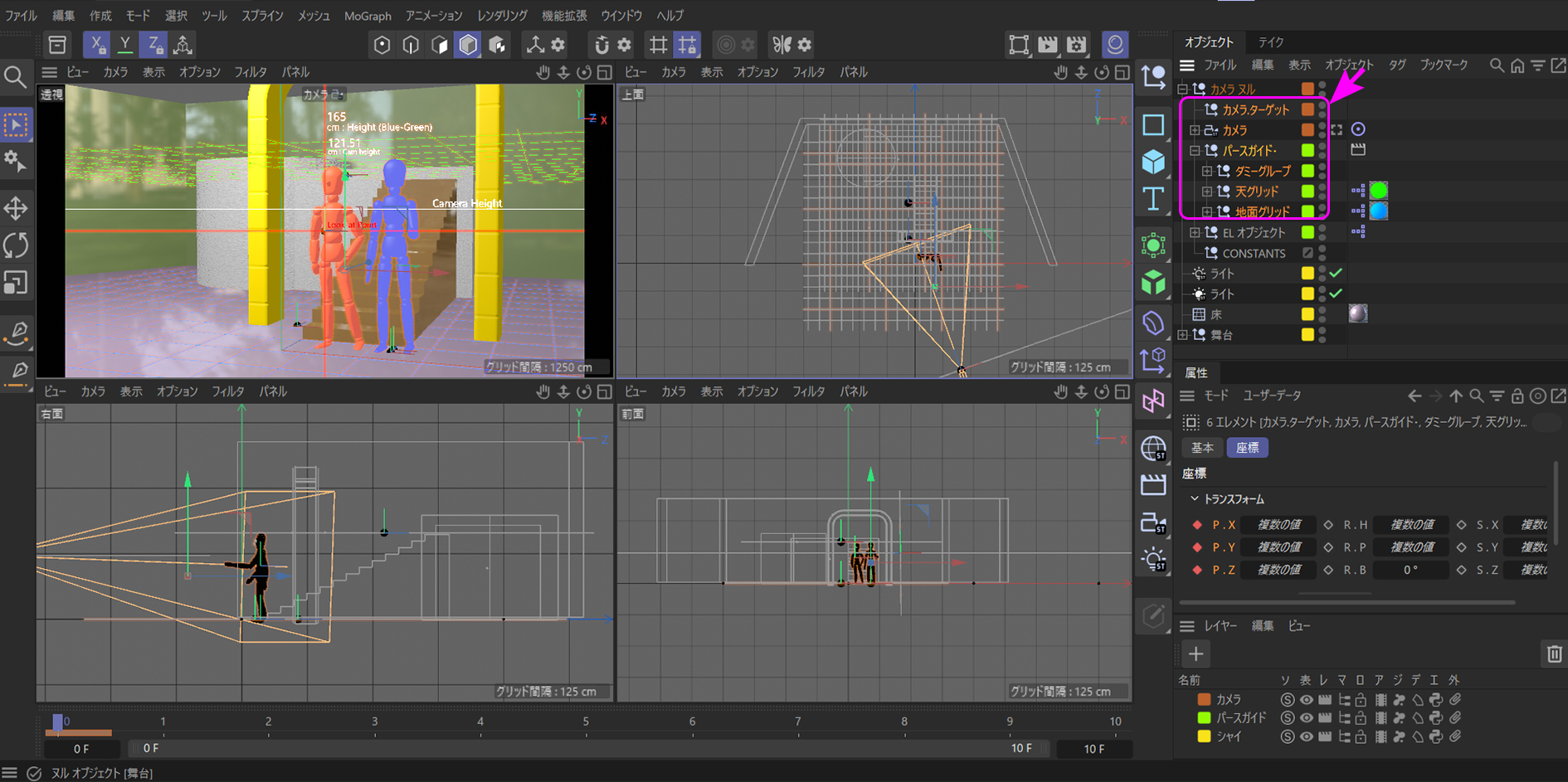Select the Text spline tool
Image resolution: width=1568 pixels, height=782 pixels.
1153,199
